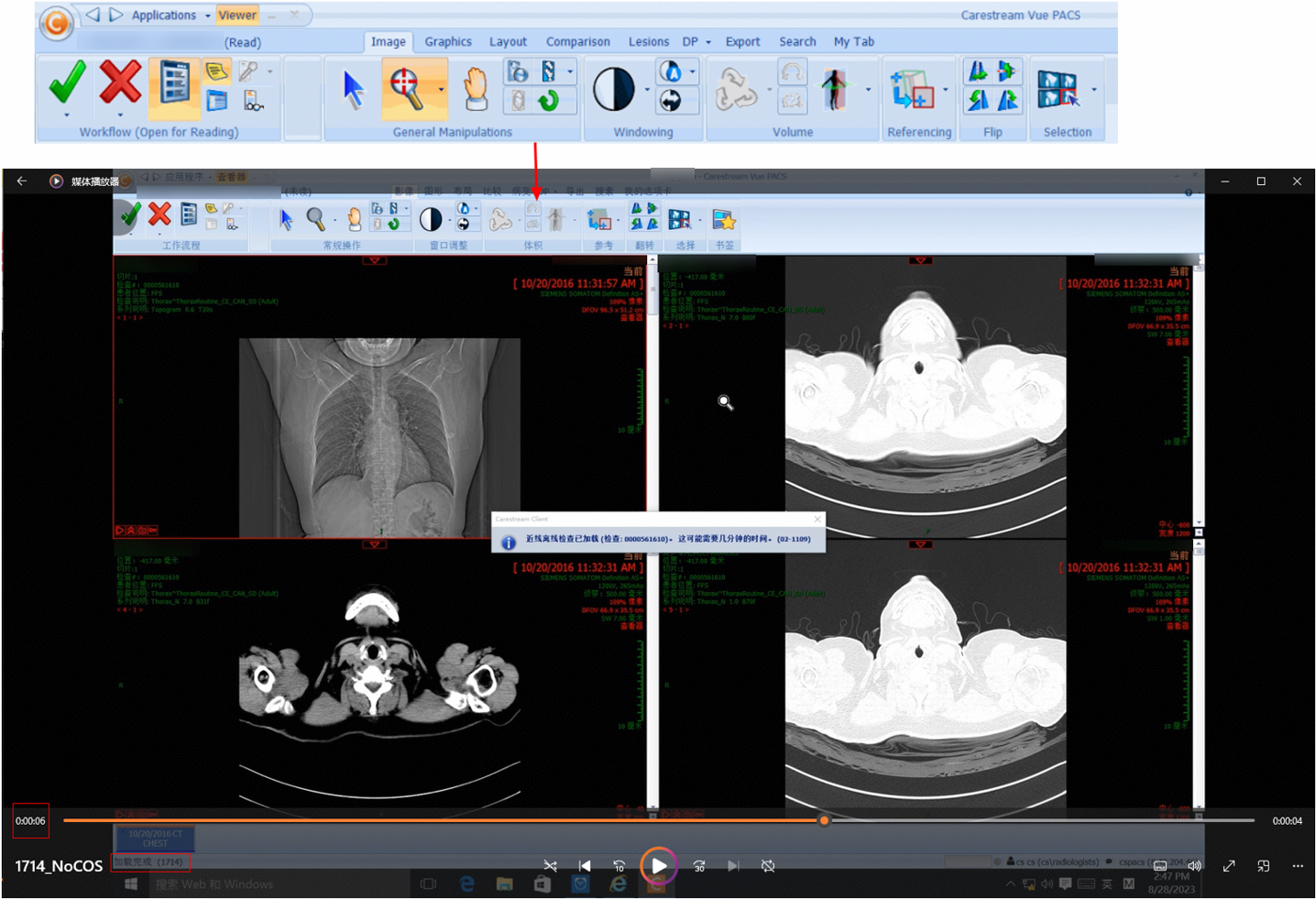Click the document with glasses icon in Workflow group
The width and height of the screenshot is (1316, 899).
tap(253, 101)
